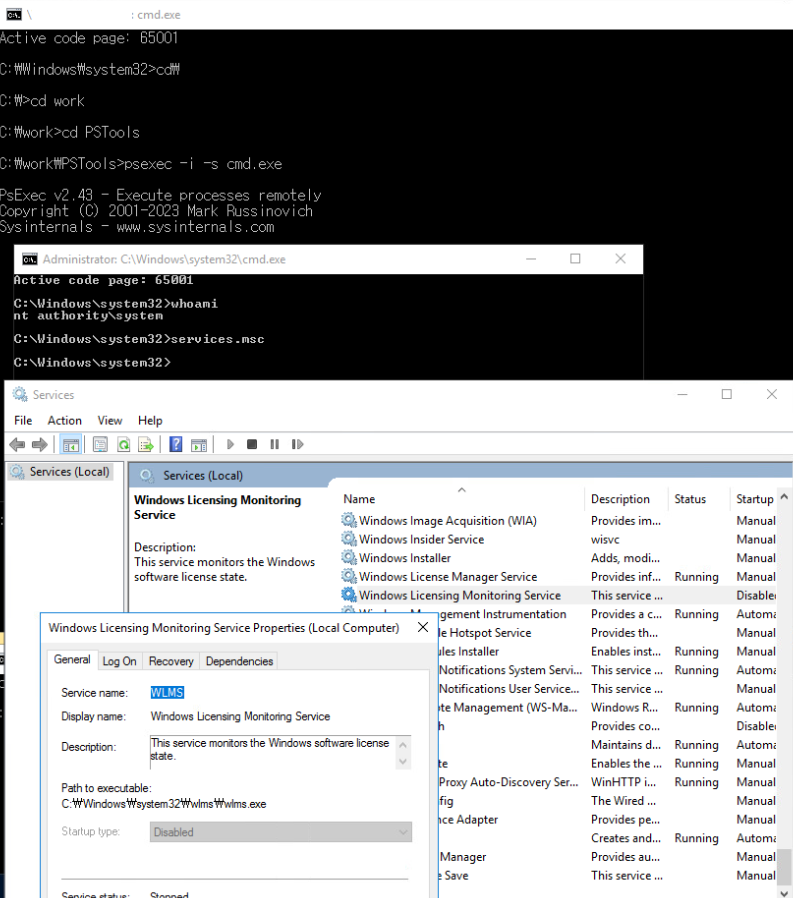Open the Help menu in Services
Screen dimensions: 793x898
point(150,420)
